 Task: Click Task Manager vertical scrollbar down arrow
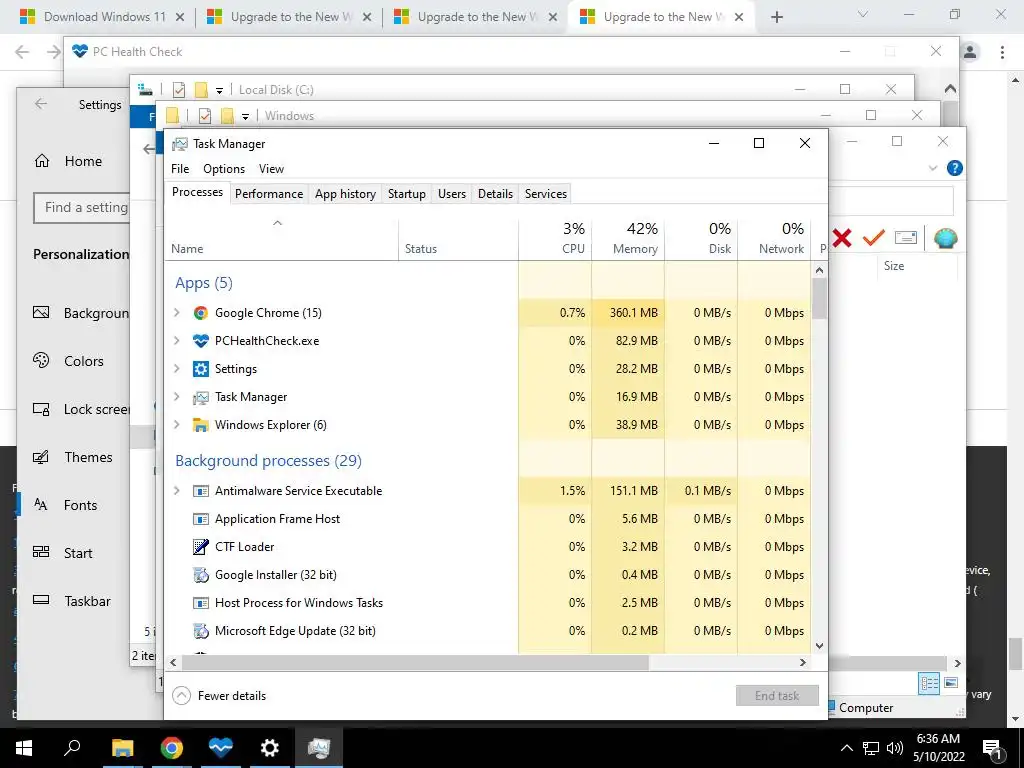820,646
